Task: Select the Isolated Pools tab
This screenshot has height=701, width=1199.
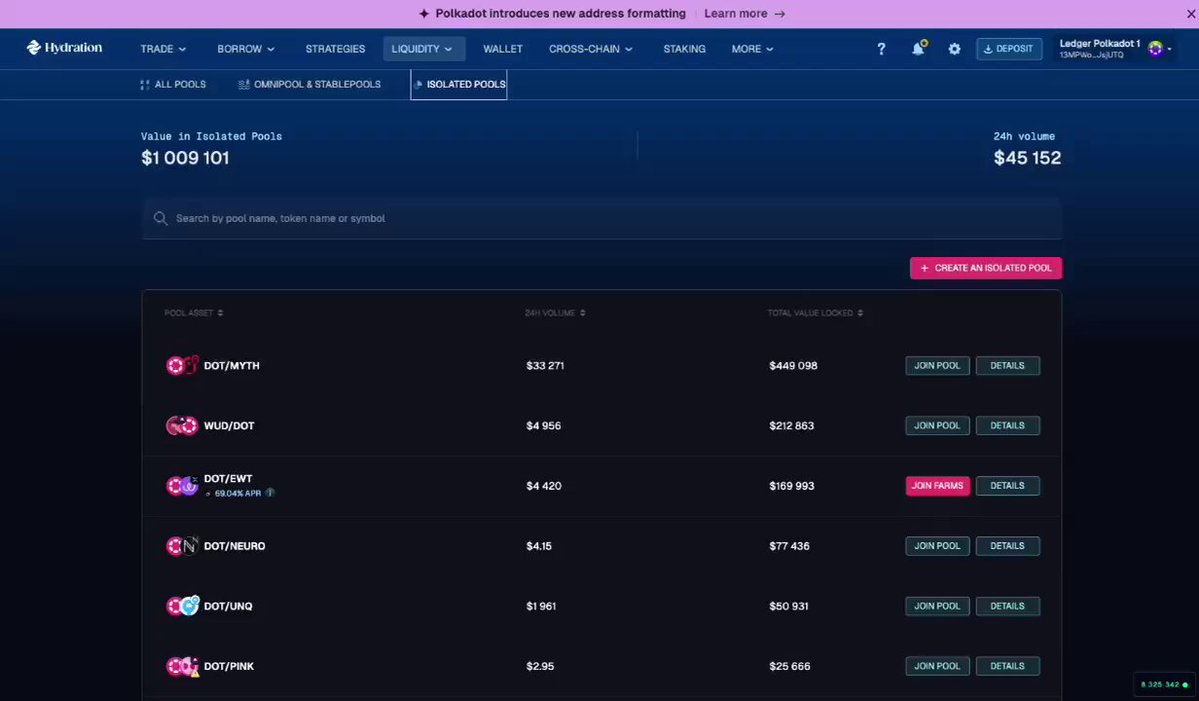Action: pyautogui.click(x=459, y=85)
